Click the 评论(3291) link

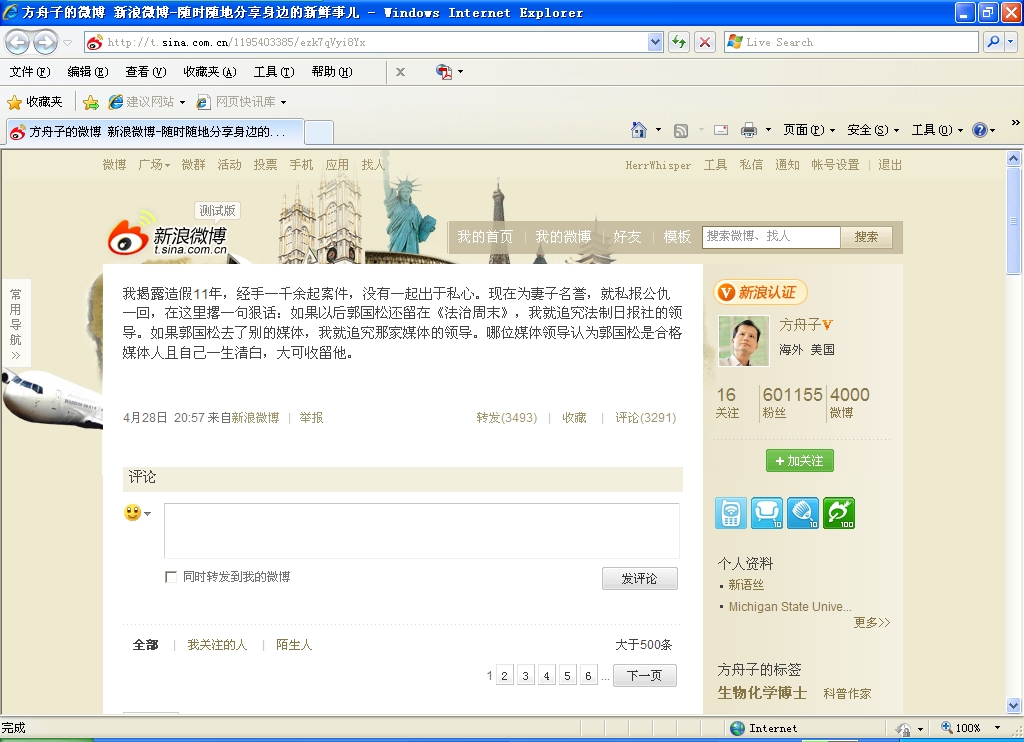[x=646, y=418]
